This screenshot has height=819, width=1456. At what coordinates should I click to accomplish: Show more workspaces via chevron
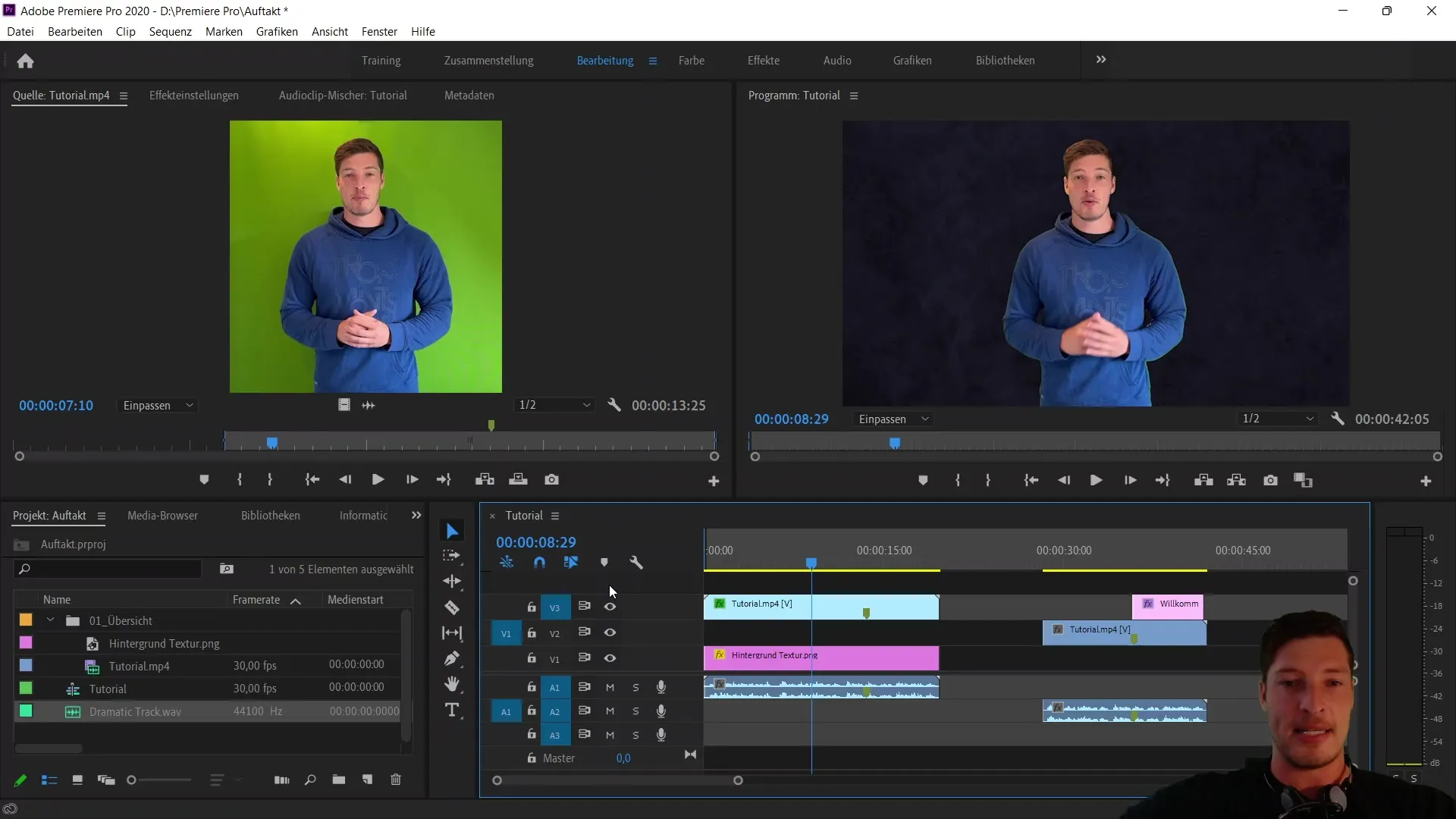1101,60
